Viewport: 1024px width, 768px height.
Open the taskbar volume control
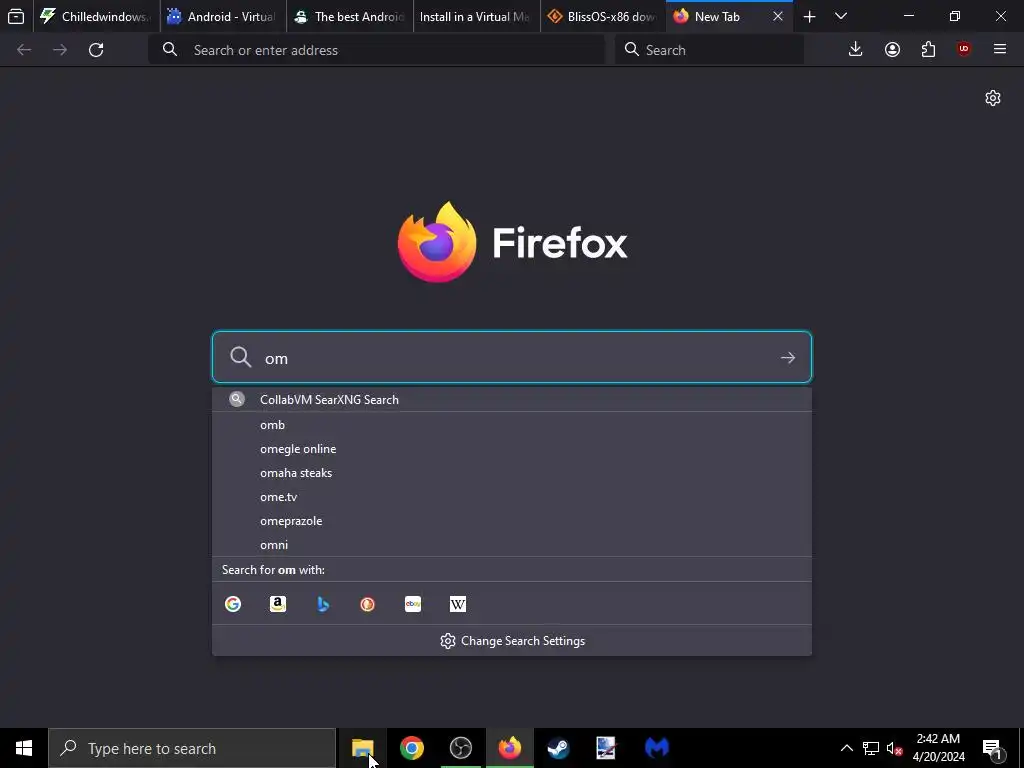894,748
